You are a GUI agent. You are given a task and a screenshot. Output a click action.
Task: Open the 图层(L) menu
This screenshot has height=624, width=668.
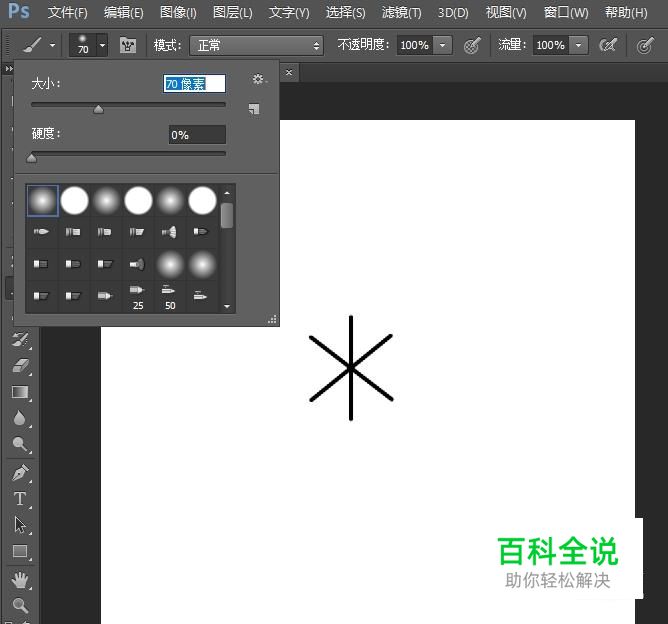233,12
